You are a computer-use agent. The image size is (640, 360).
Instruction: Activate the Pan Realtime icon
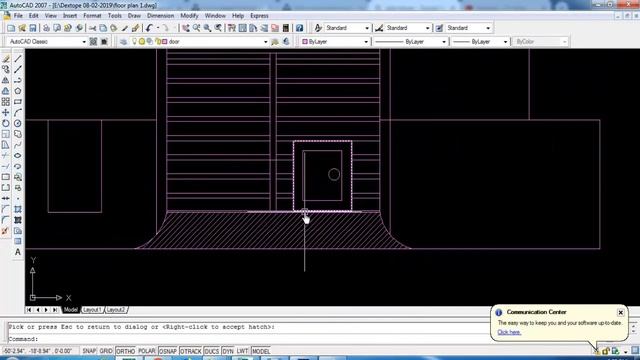(x=186, y=28)
